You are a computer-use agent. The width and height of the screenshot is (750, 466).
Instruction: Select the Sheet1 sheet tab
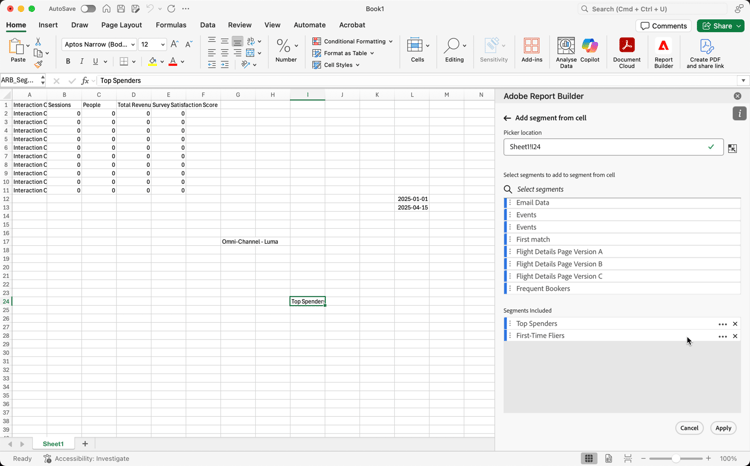(53, 444)
